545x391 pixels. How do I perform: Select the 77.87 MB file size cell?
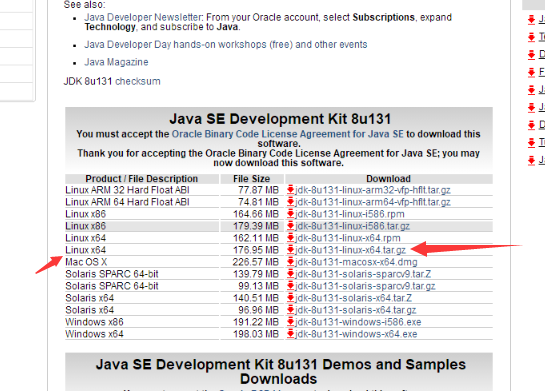(x=252, y=190)
